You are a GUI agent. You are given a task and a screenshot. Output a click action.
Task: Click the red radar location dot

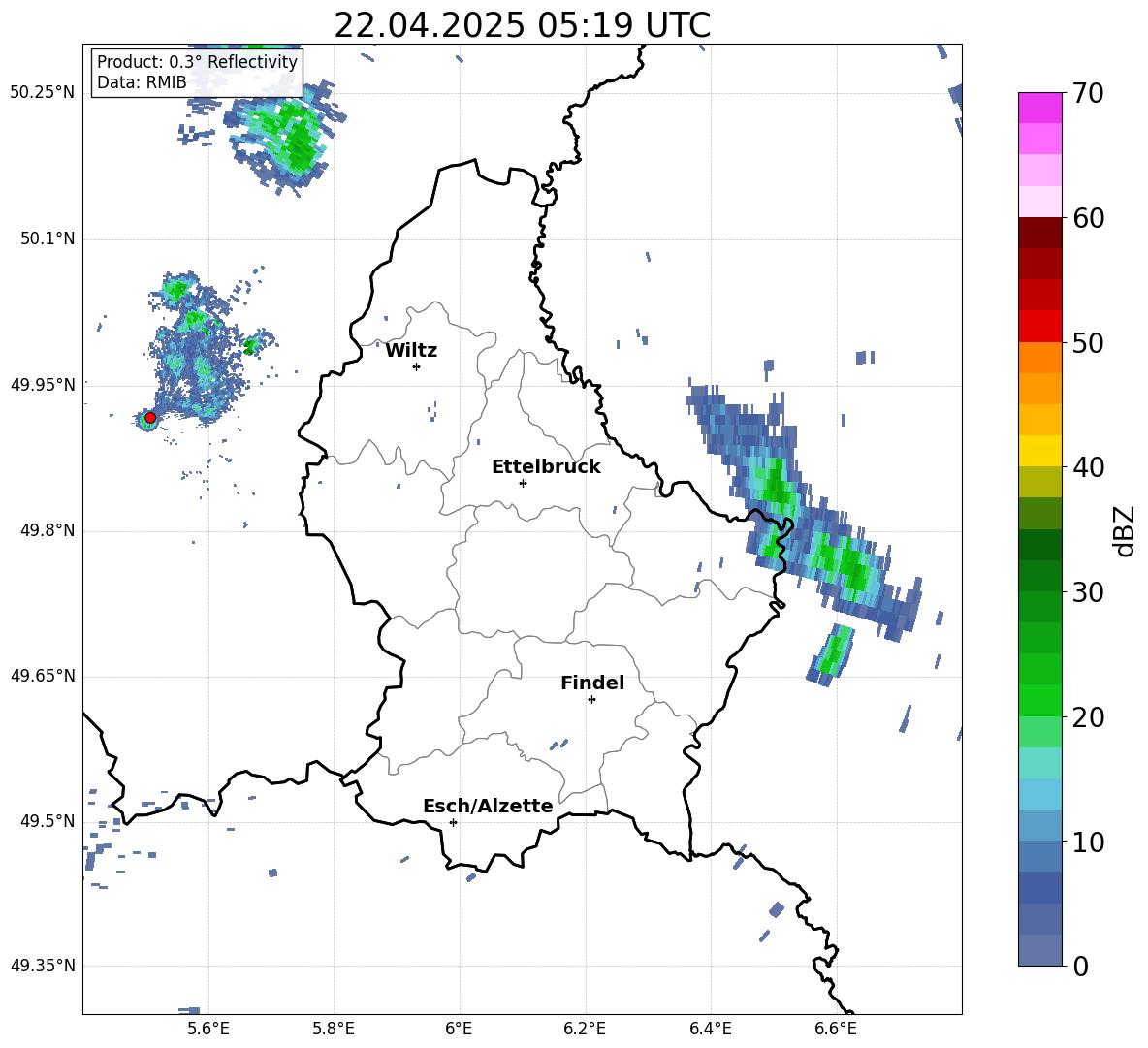pyautogui.click(x=150, y=418)
